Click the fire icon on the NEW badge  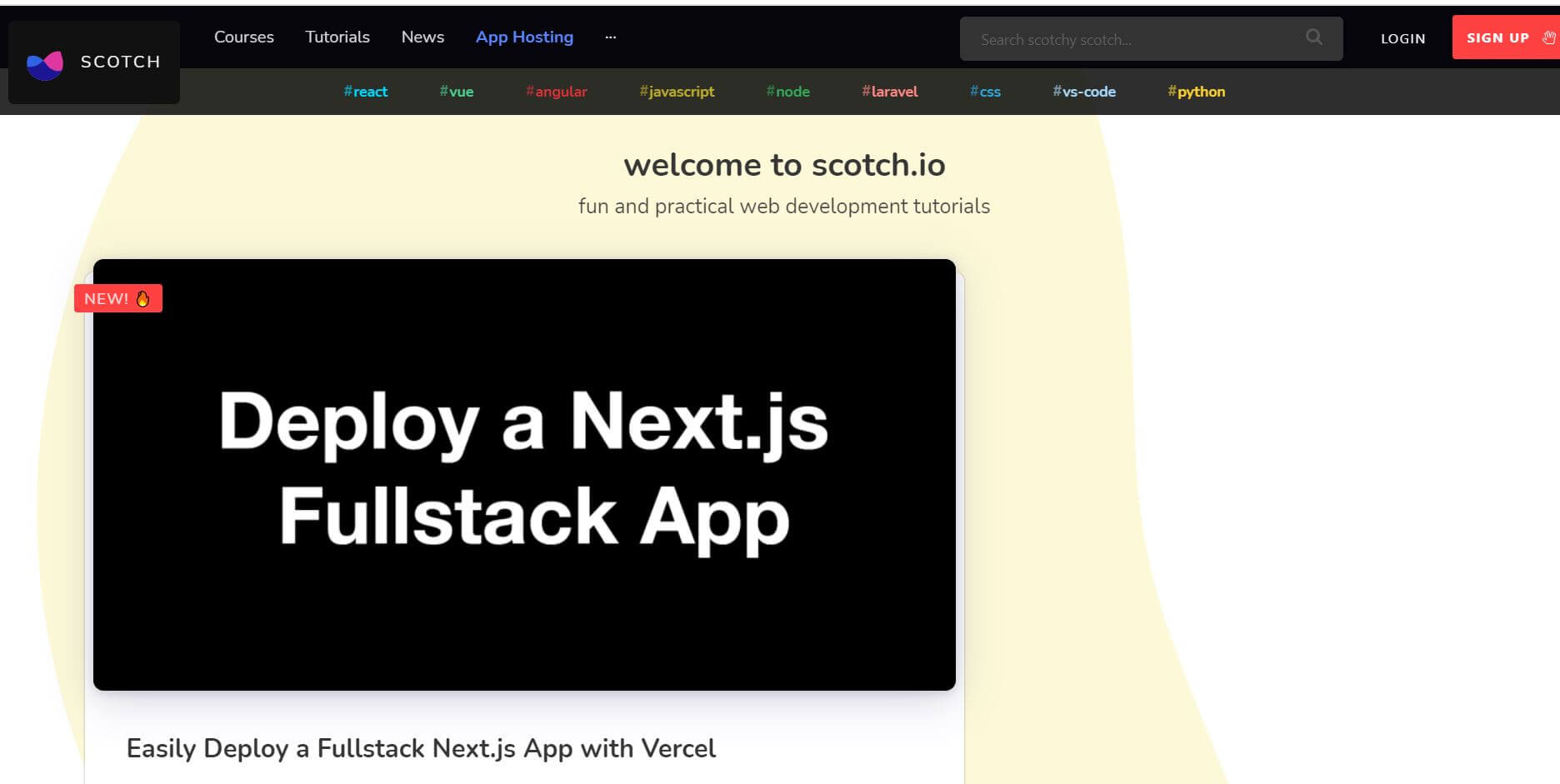click(x=143, y=298)
